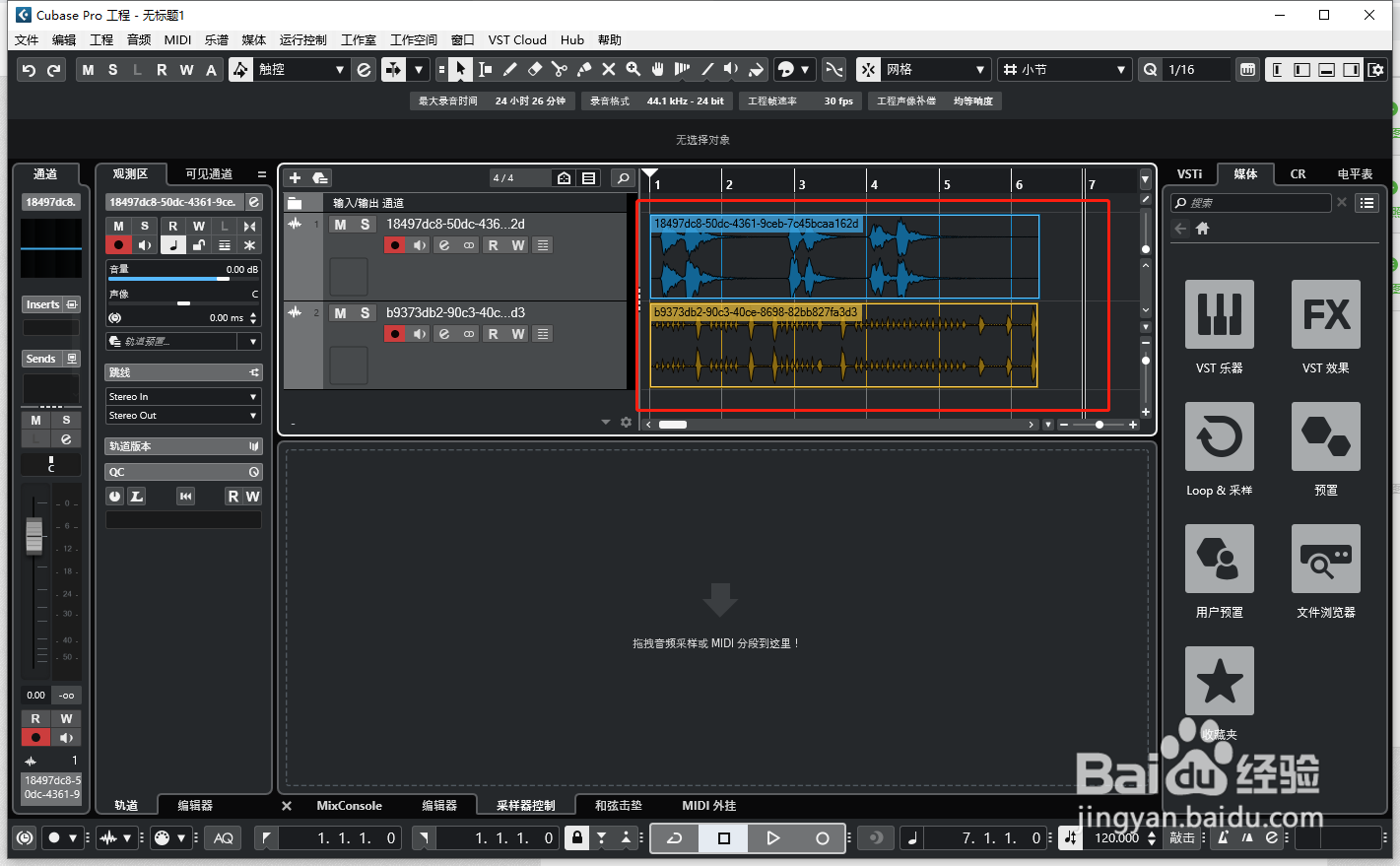The image size is (1400, 866).
Task: Open the 音频 menu
Action: 139,40
